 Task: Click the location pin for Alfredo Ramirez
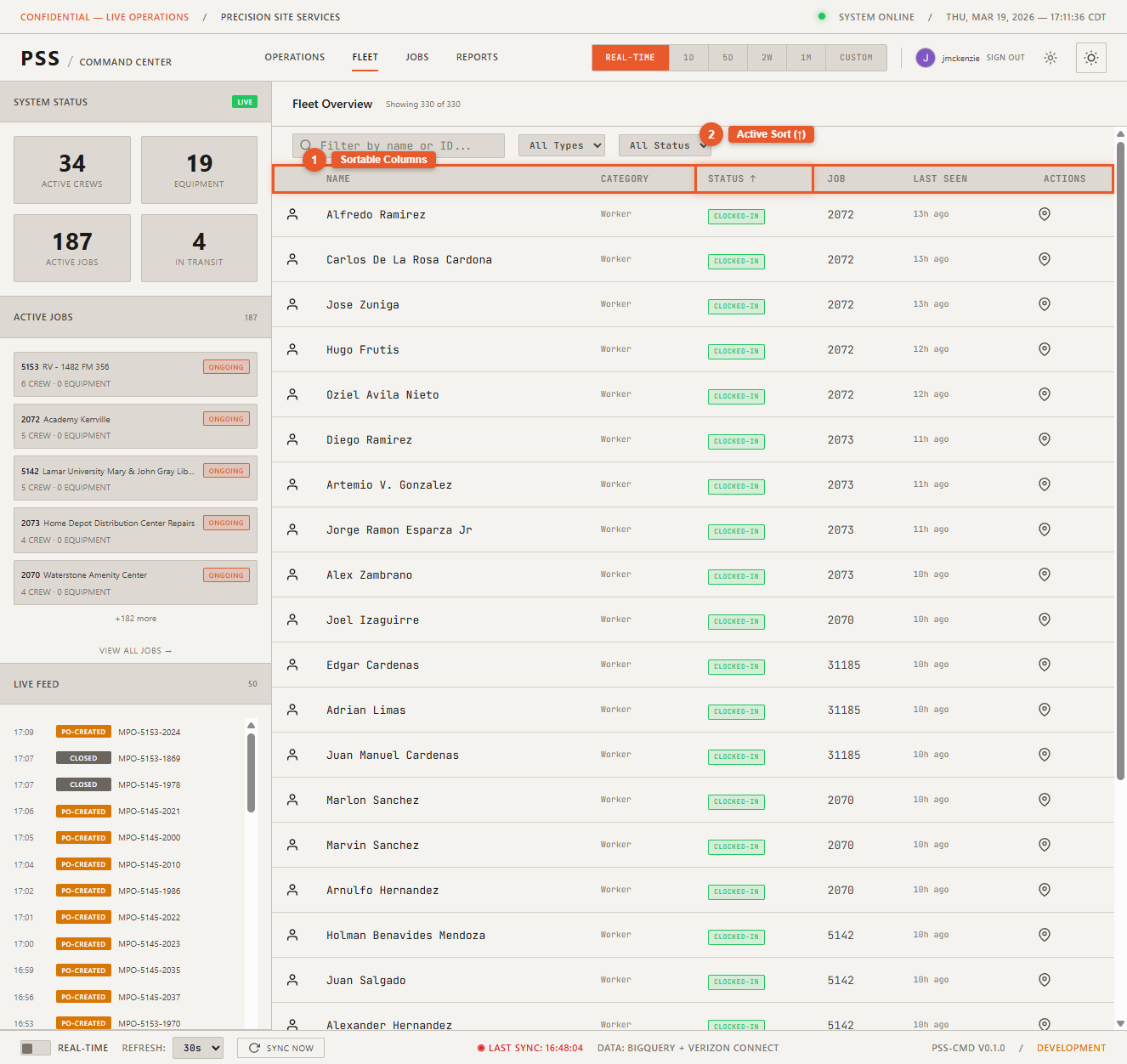coord(1044,213)
